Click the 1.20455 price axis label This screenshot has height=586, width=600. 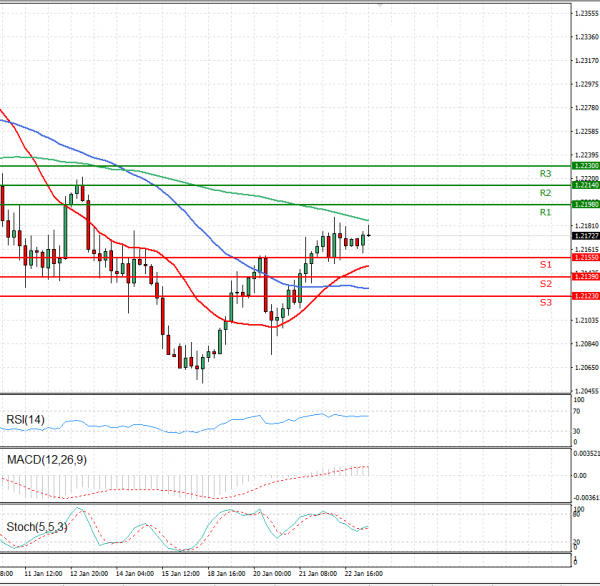pos(587,391)
